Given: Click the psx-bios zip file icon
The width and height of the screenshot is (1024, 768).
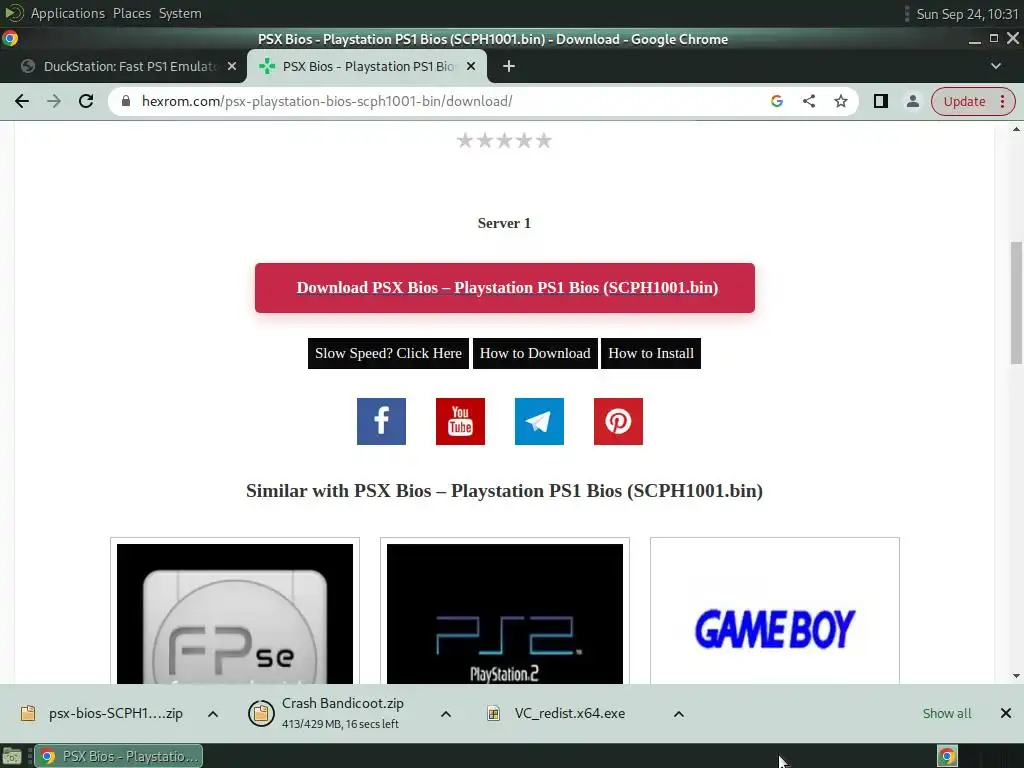Looking at the screenshot, I should [x=28, y=713].
